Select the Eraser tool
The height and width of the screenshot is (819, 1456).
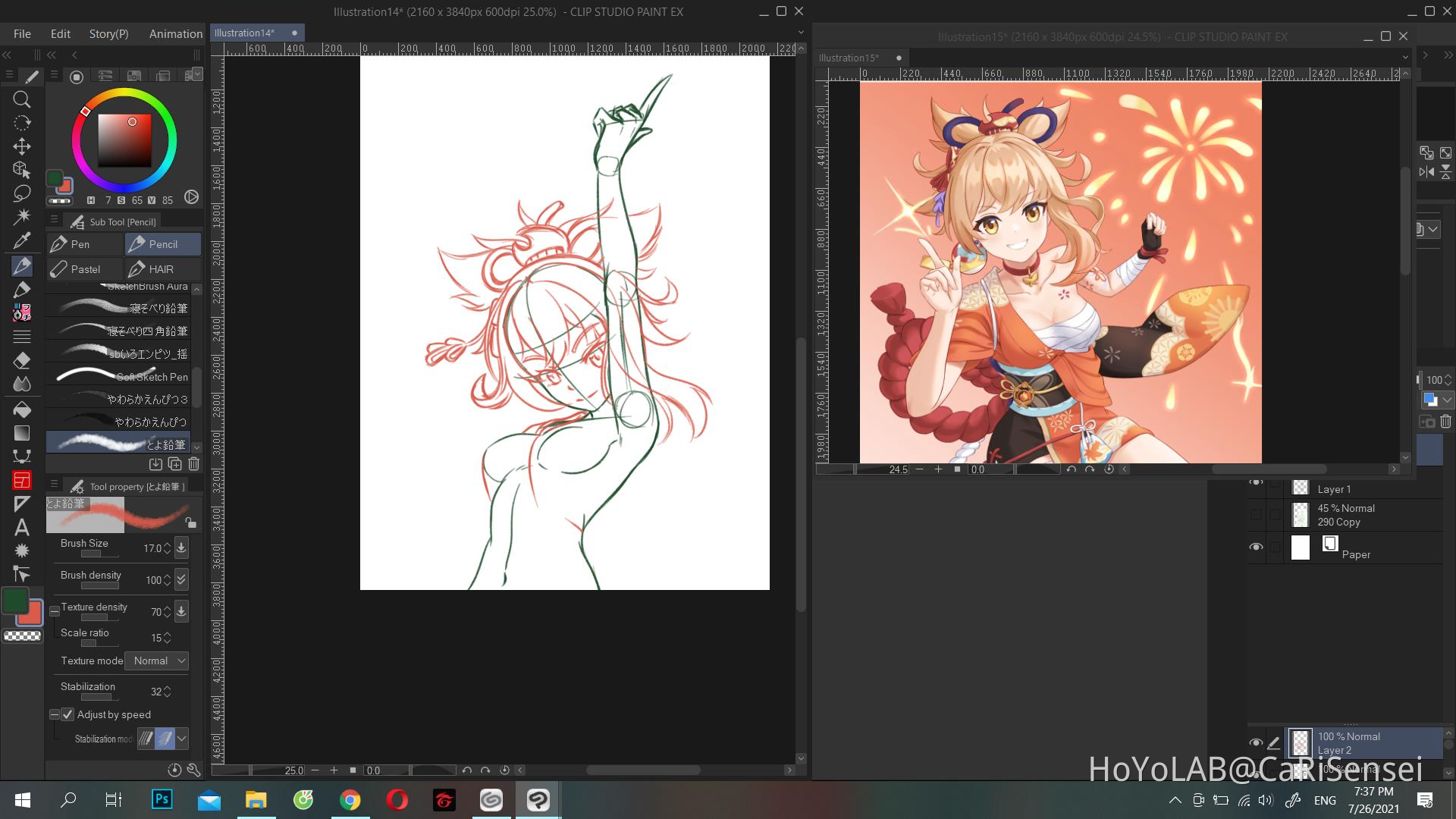click(22, 360)
